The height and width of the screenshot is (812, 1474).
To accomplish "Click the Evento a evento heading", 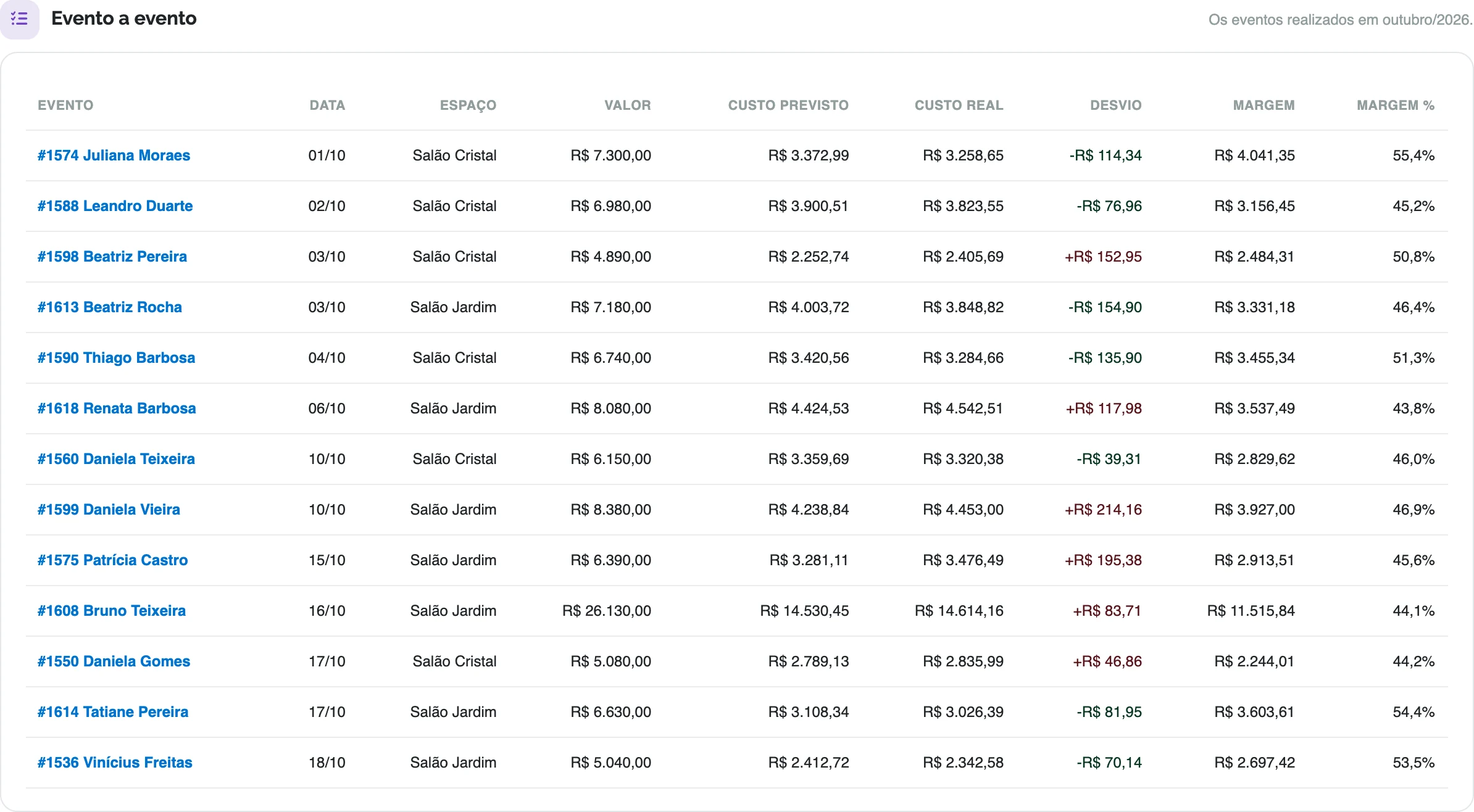I will tap(123, 19).
